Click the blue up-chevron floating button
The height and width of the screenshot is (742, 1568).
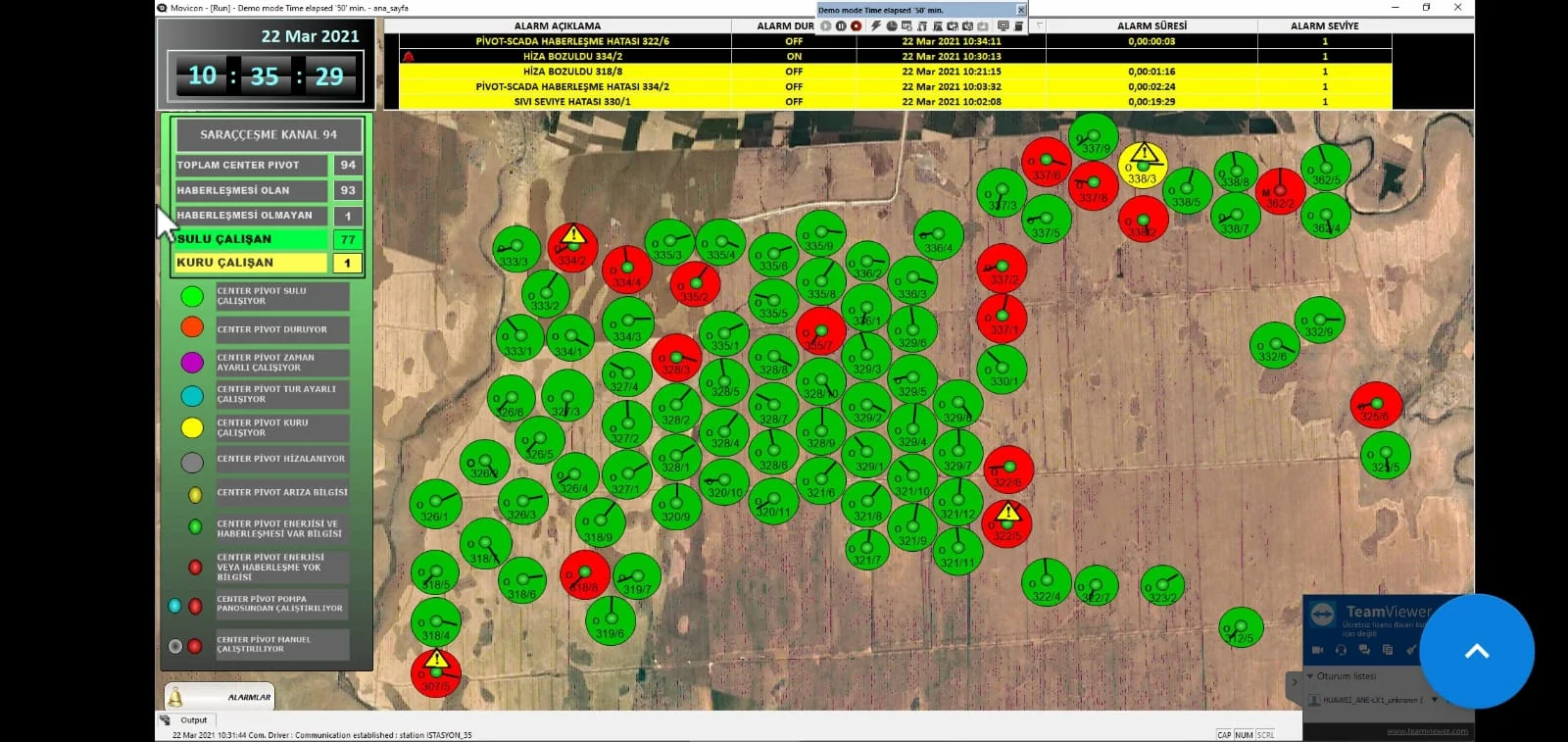(x=1476, y=651)
